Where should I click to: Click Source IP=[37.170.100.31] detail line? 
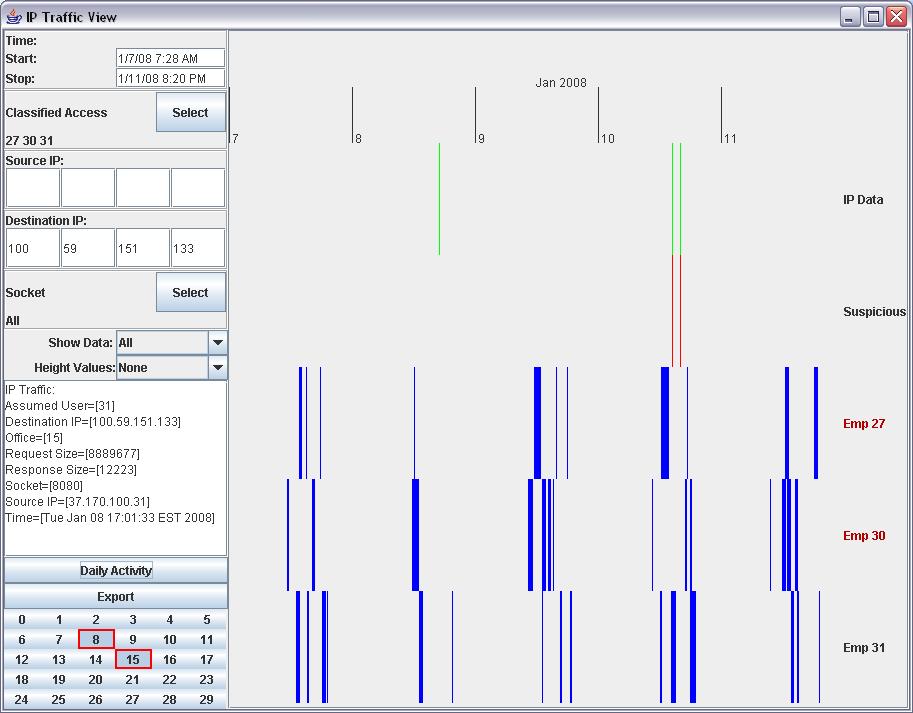[x=77, y=502]
